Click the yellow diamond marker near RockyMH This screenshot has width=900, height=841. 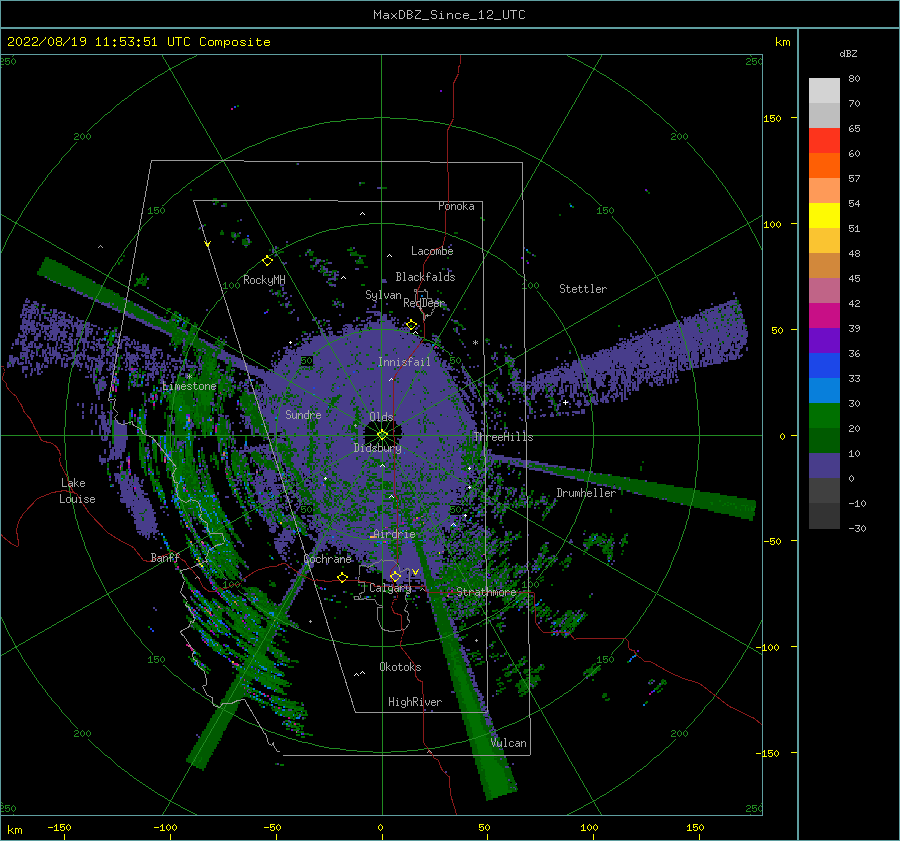point(267,261)
